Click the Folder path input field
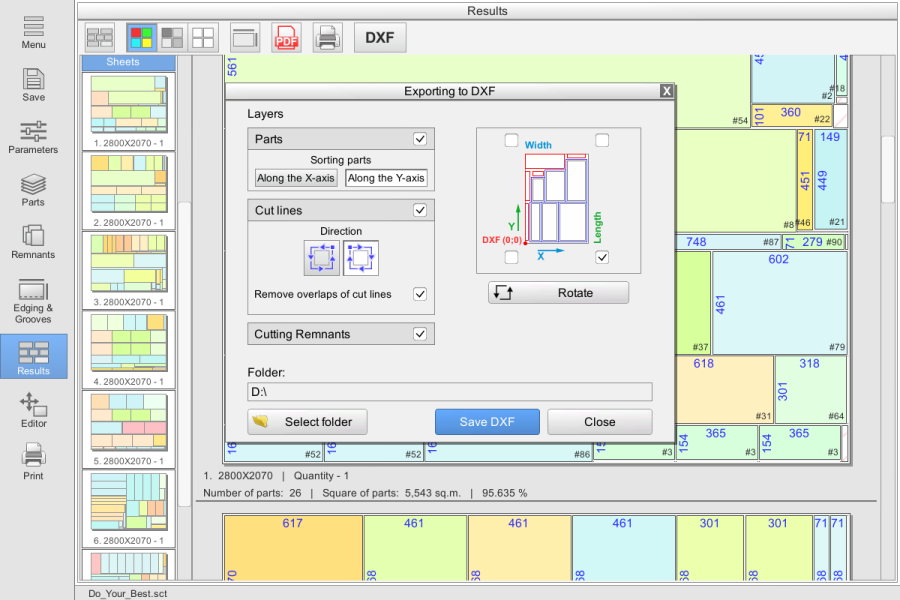 (449, 392)
